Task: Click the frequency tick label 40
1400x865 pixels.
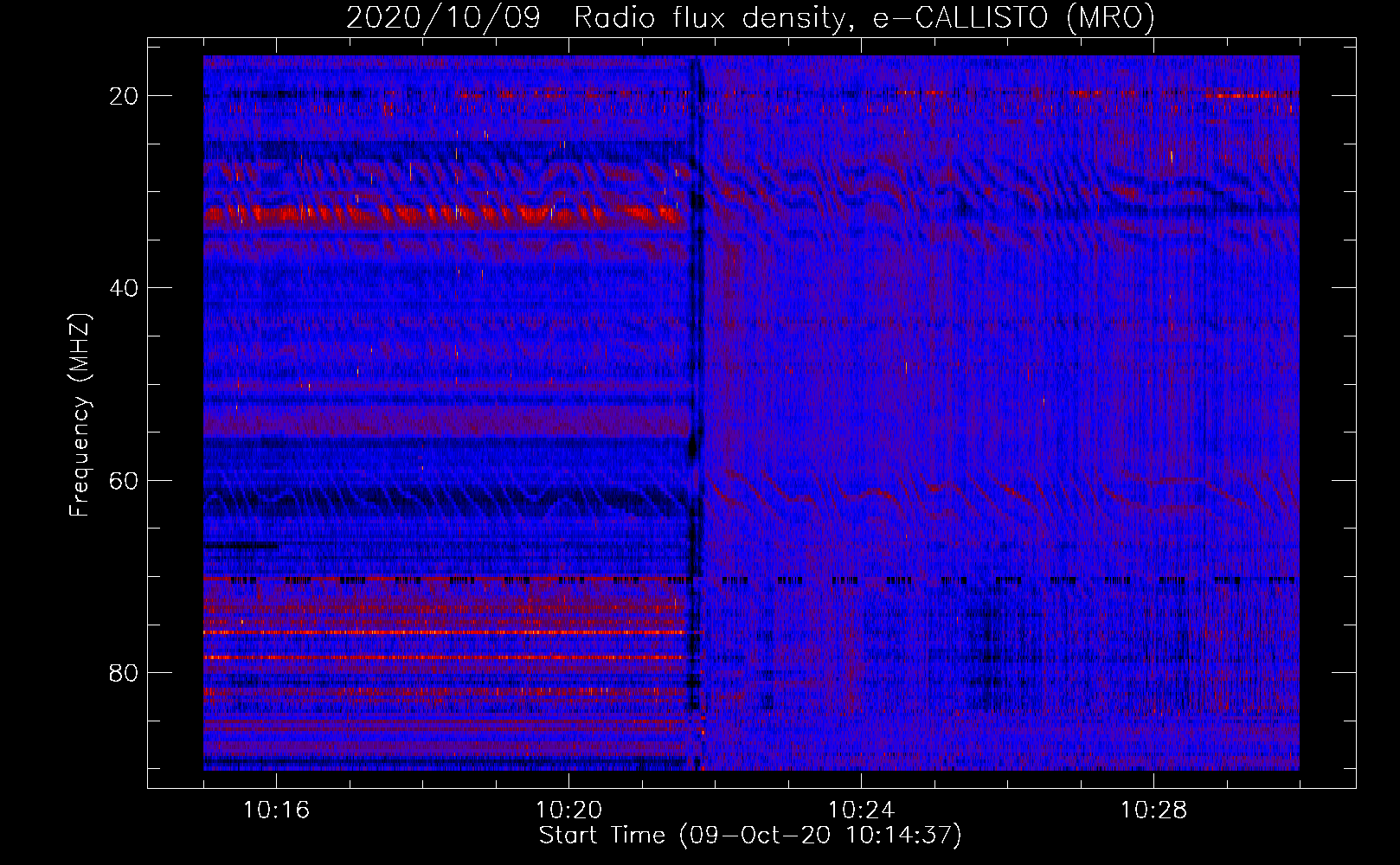Action: pos(125,288)
